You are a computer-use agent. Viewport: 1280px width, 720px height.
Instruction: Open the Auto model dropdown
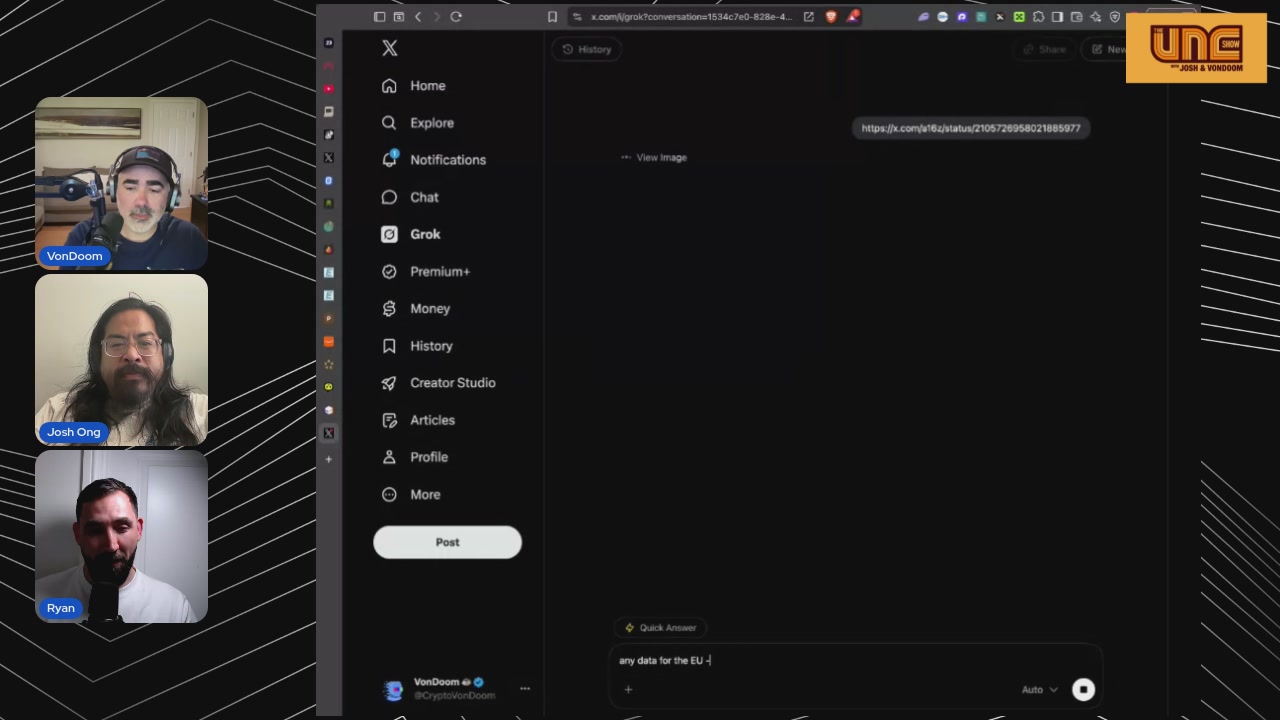pos(1039,689)
